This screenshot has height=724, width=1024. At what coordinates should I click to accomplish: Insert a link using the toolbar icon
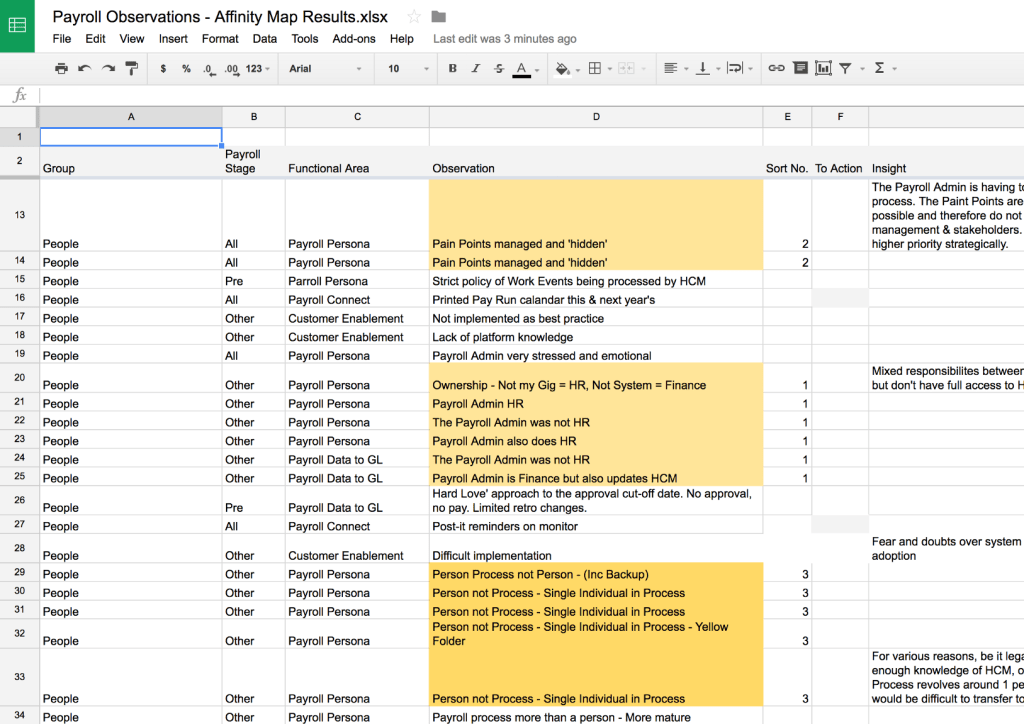[776, 69]
